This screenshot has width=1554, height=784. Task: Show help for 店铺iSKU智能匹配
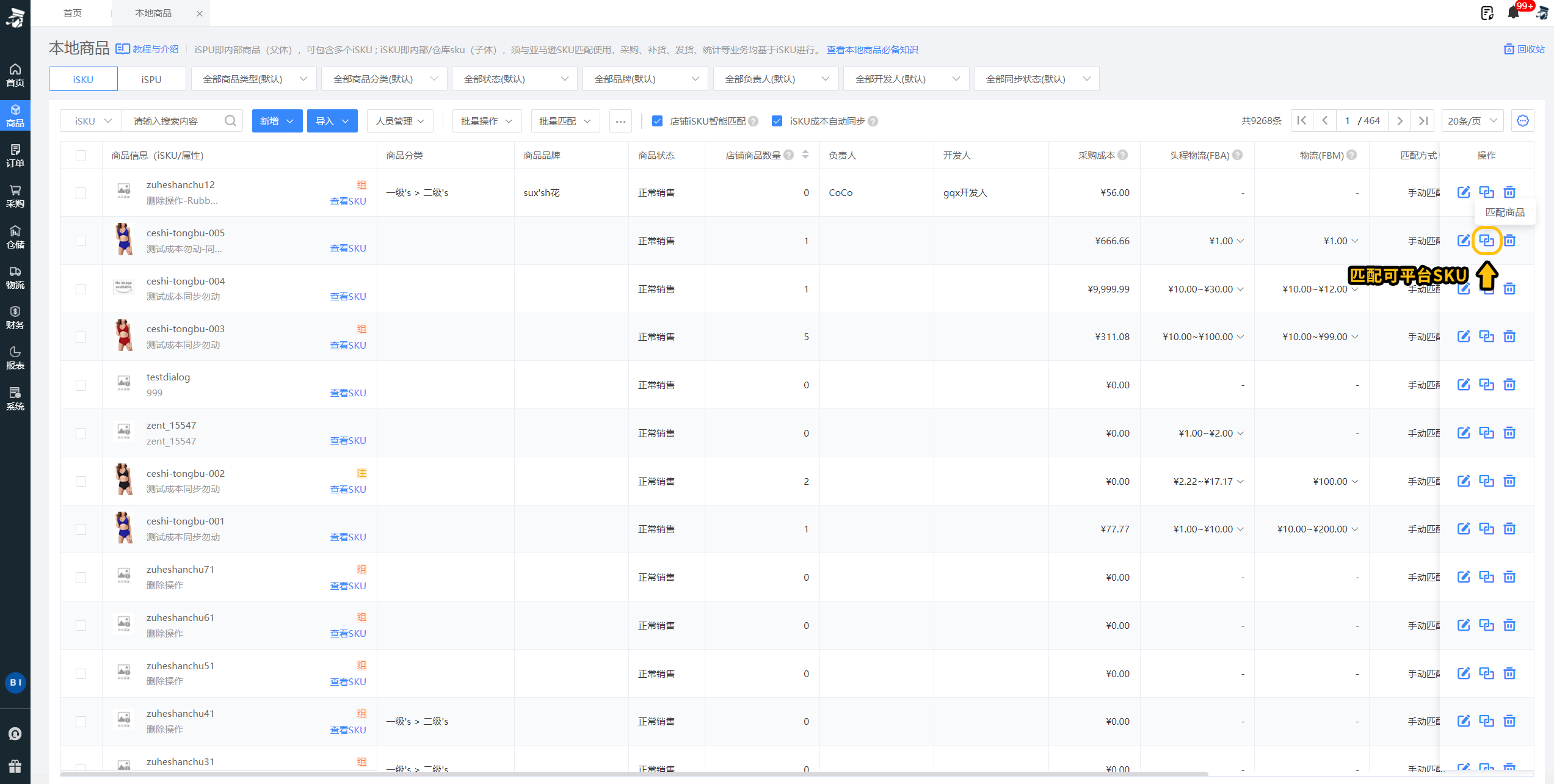coord(753,122)
